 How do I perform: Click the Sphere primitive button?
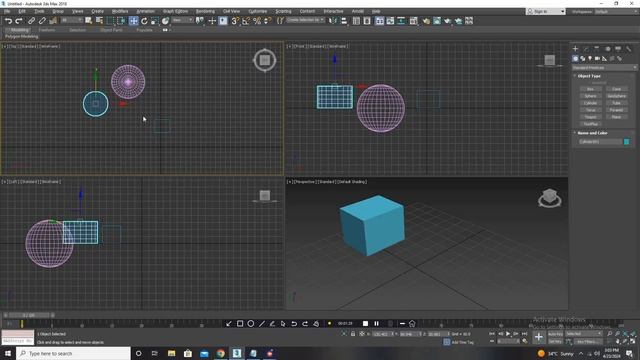pos(590,96)
